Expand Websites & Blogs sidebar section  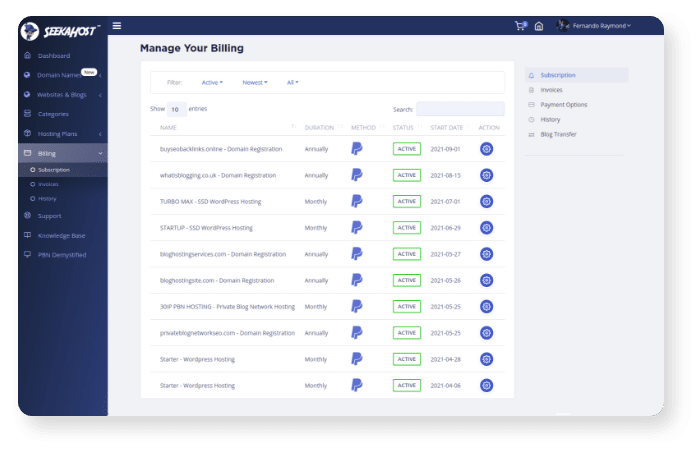coord(62,95)
